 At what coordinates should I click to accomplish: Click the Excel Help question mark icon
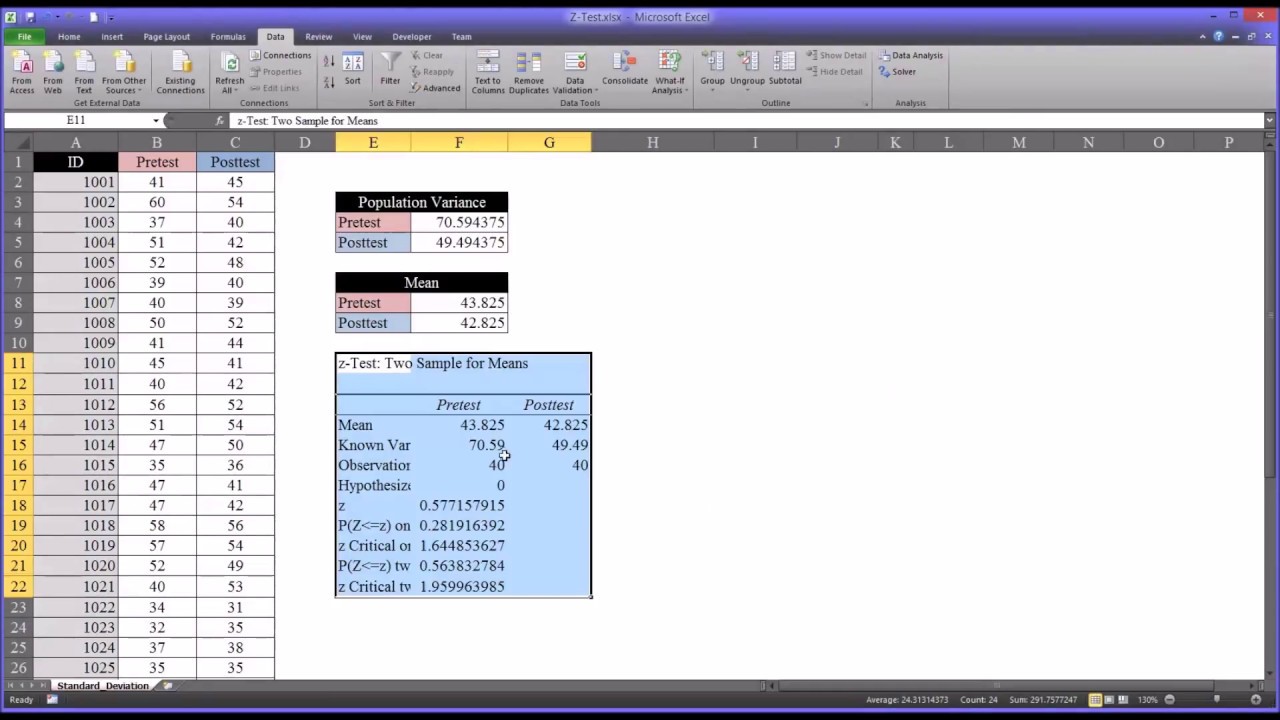1218,37
